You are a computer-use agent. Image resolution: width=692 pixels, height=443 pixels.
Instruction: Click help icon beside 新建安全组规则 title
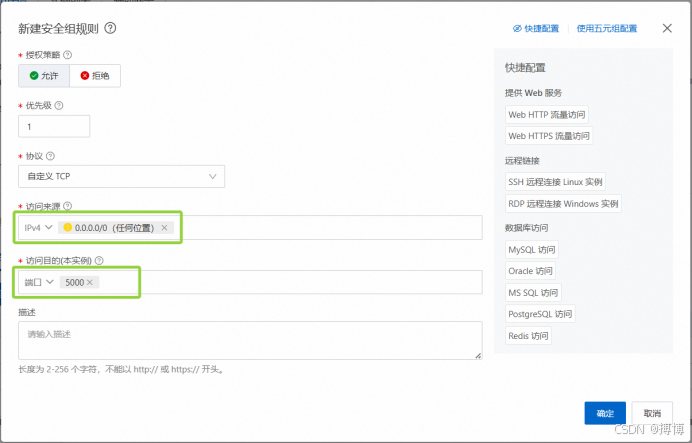click(x=110, y=29)
